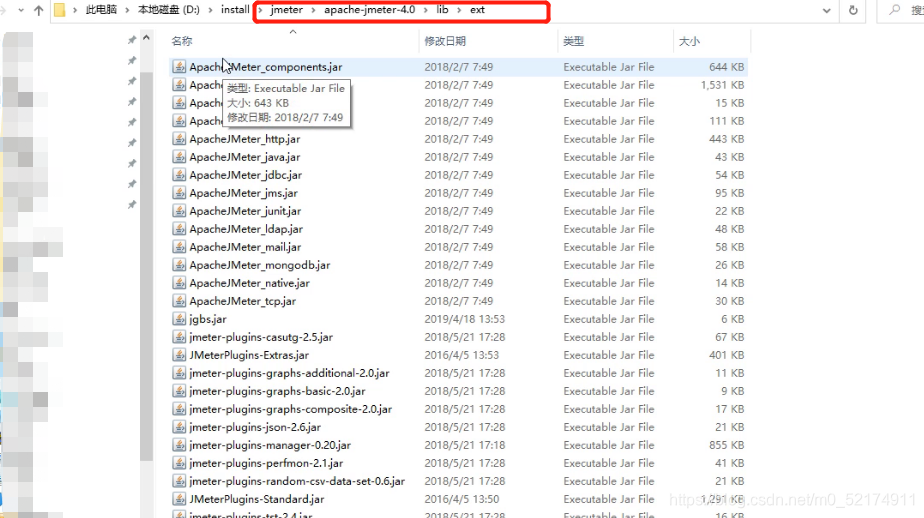Click the Up one level arrow
Image resolution: width=924 pixels, height=518 pixels.
point(39,10)
